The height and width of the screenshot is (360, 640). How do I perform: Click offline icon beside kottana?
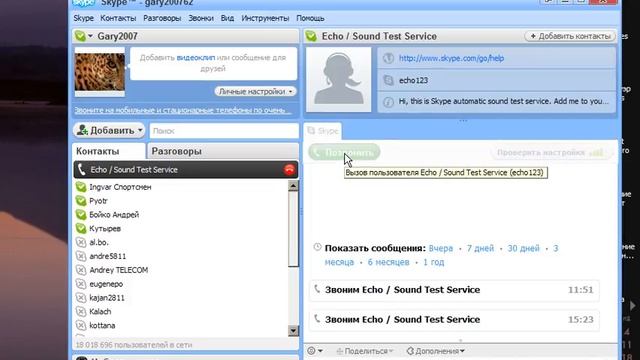(x=81, y=326)
